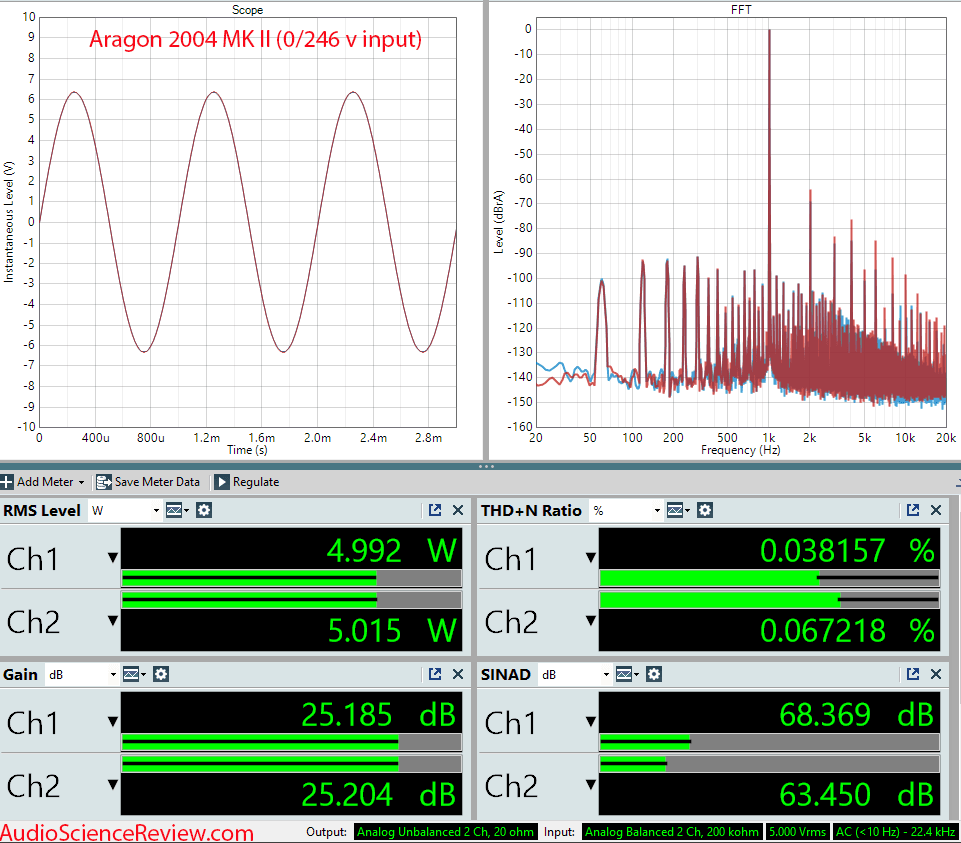Open the Save Meter Data tool

(x=148, y=481)
